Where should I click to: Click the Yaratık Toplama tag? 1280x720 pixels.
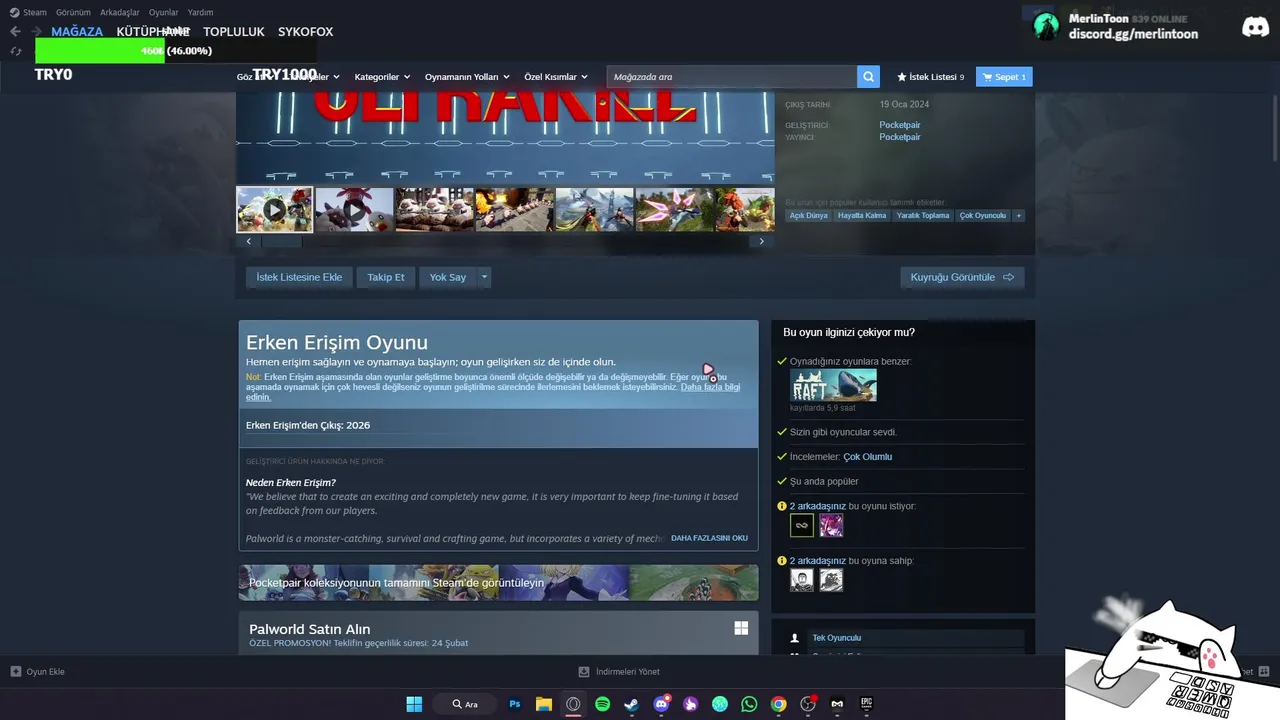tap(923, 215)
